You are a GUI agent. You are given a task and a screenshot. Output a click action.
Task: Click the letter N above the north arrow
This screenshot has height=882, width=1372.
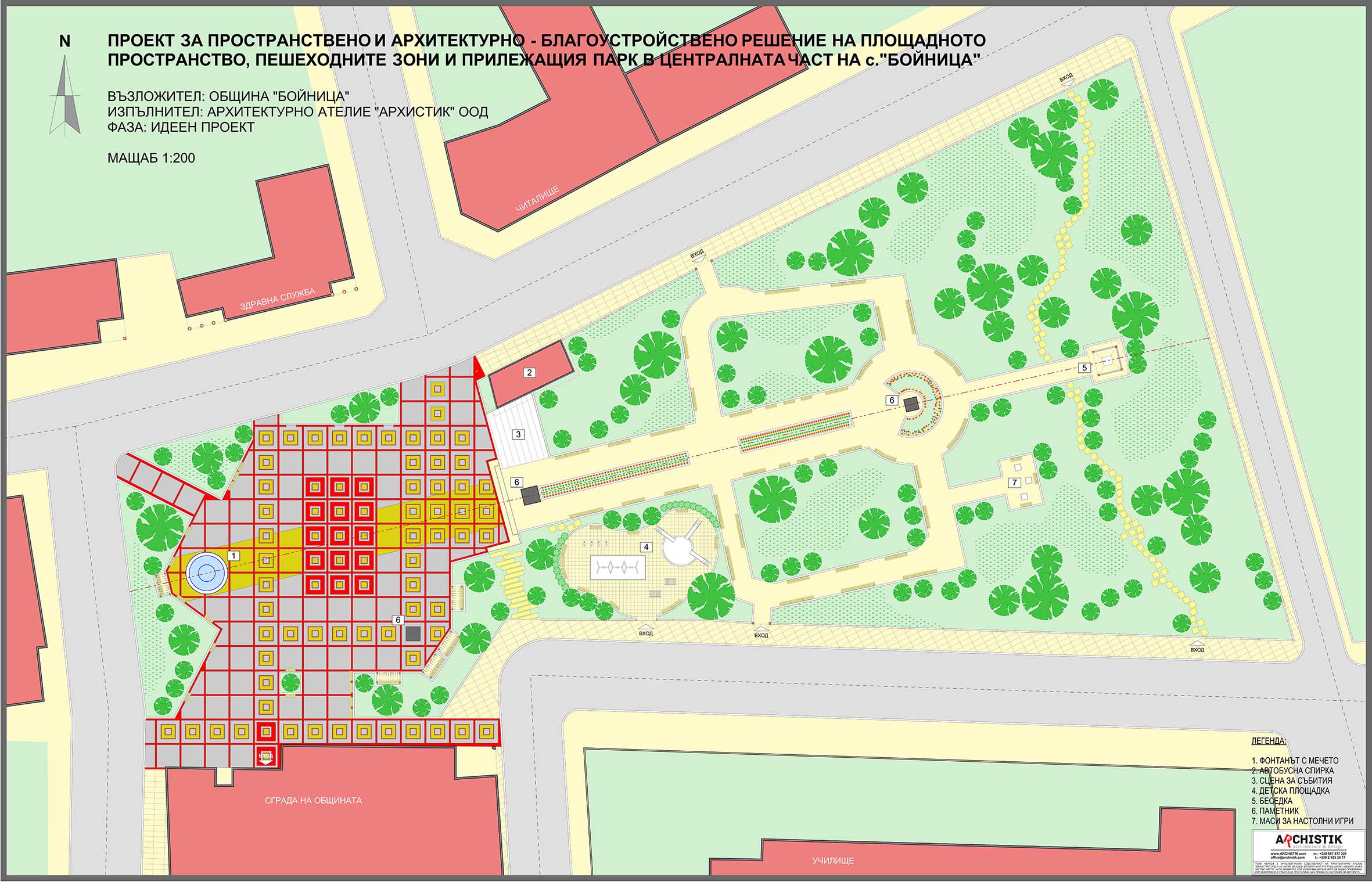[x=65, y=41]
